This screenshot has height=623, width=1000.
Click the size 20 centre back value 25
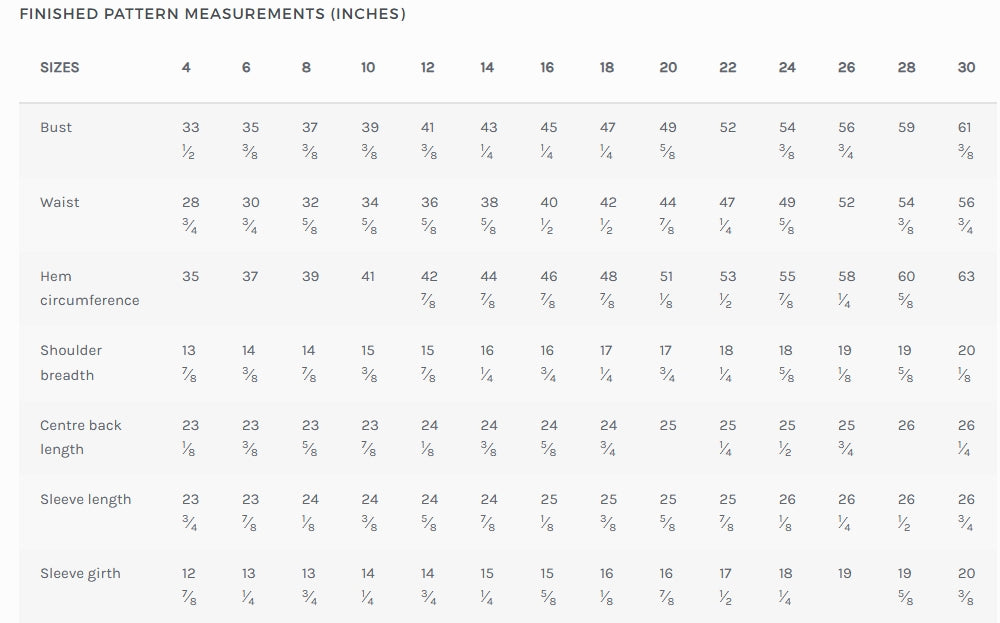(x=668, y=425)
